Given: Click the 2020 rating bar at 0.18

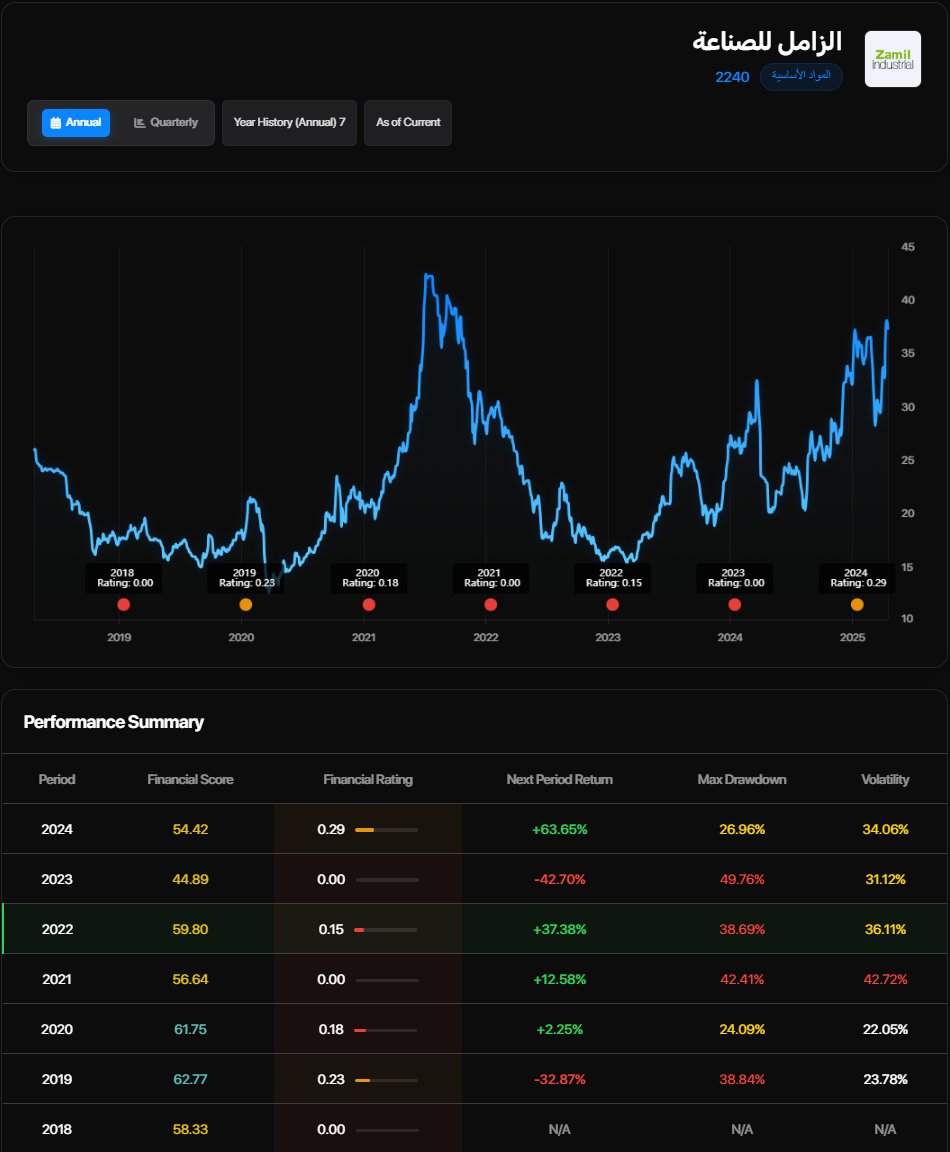Looking at the screenshot, I should coord(386,1030).
